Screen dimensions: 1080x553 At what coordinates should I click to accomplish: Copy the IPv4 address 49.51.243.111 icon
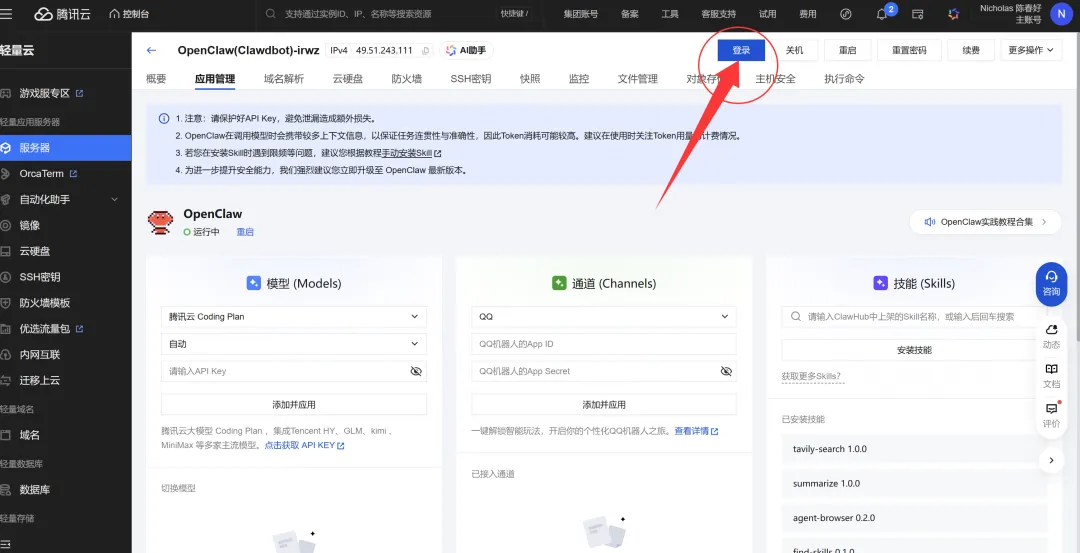(426, 51)
